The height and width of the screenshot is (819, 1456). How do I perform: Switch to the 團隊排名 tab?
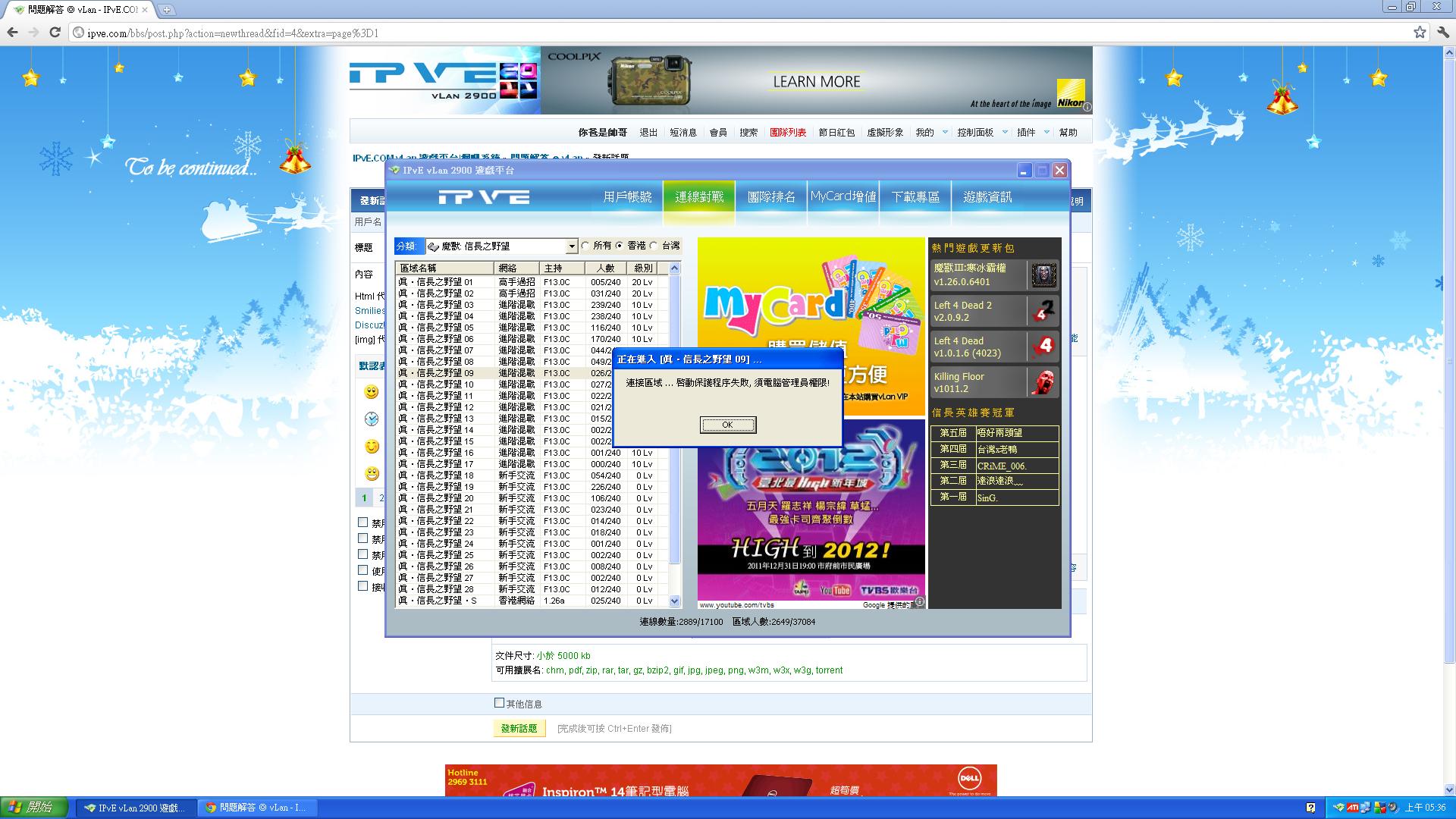[x=771, y=197]
